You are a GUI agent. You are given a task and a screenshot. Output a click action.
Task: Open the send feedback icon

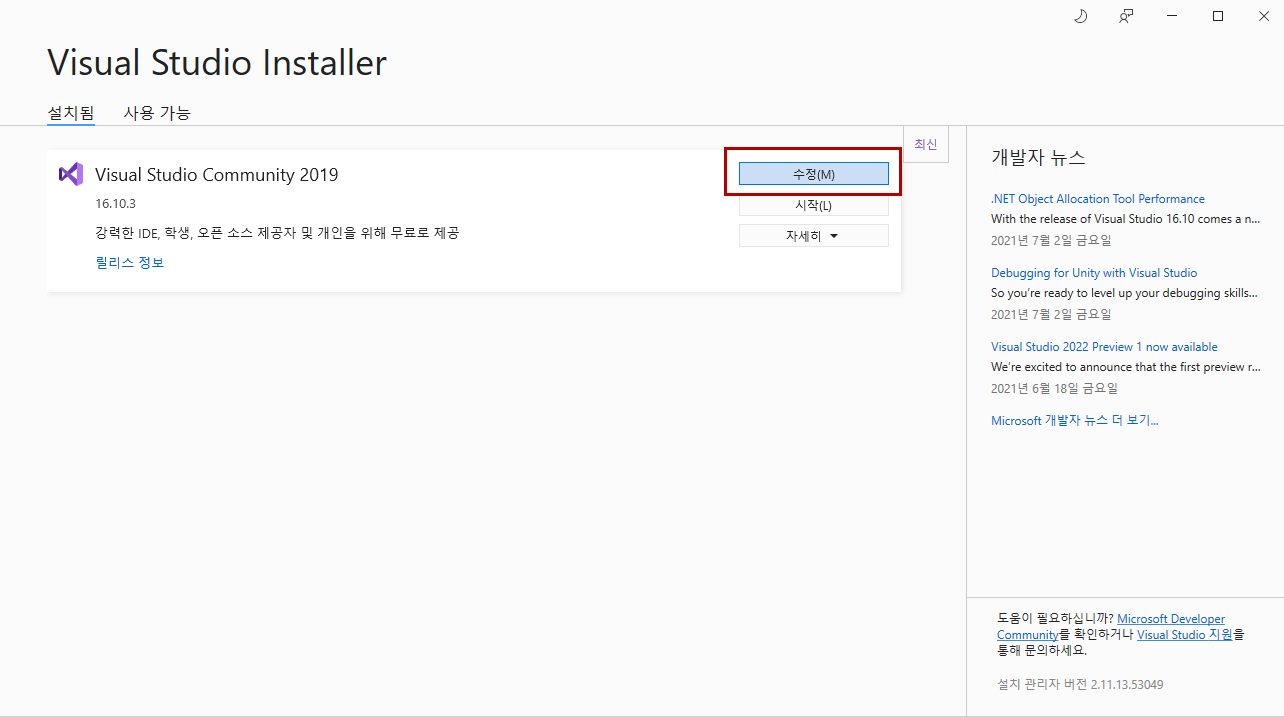[1127, 16]
